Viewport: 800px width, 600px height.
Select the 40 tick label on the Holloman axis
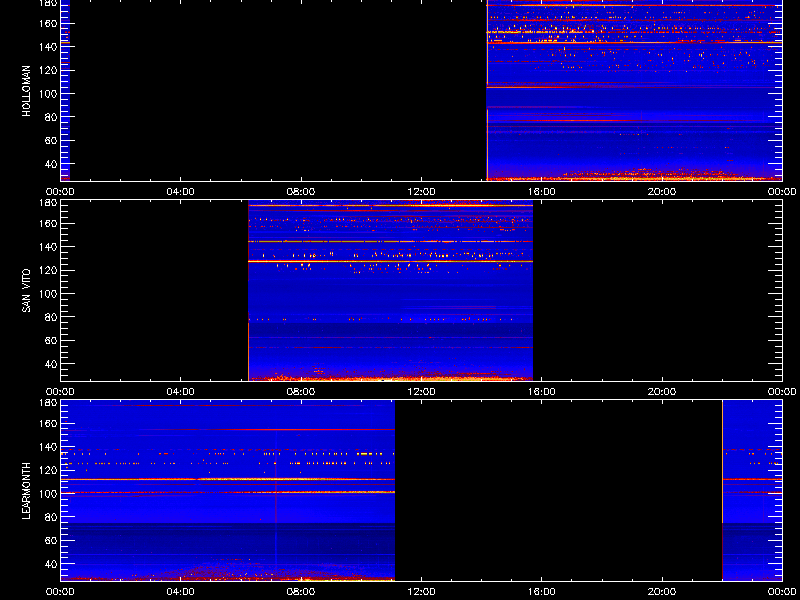(50, 164)
